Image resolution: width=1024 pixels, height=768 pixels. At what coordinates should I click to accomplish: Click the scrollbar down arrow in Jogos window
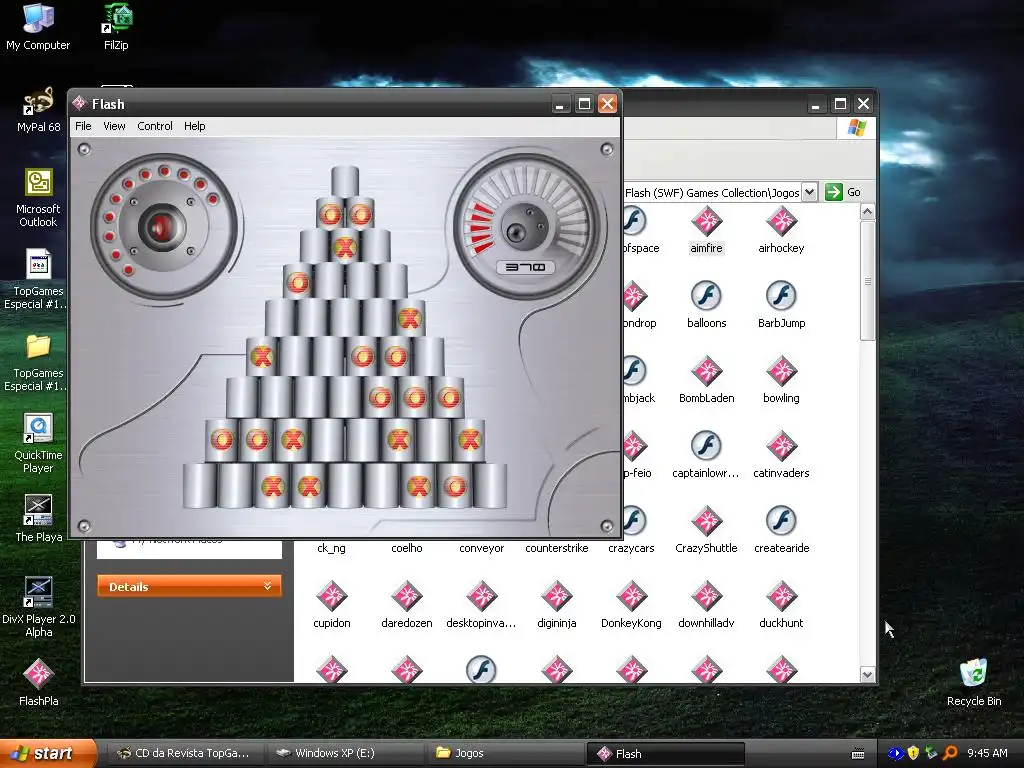point(867,675)
